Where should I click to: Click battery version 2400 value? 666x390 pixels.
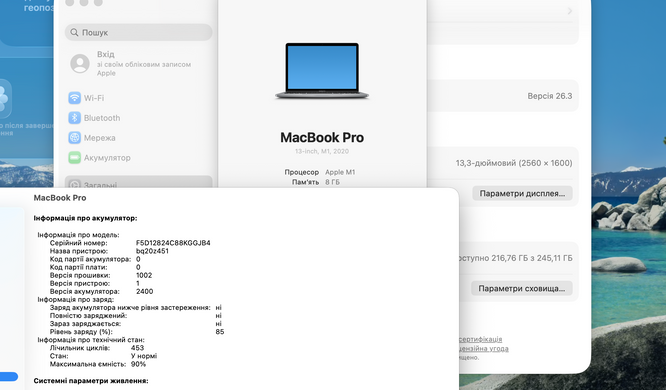tap(144, 291)
